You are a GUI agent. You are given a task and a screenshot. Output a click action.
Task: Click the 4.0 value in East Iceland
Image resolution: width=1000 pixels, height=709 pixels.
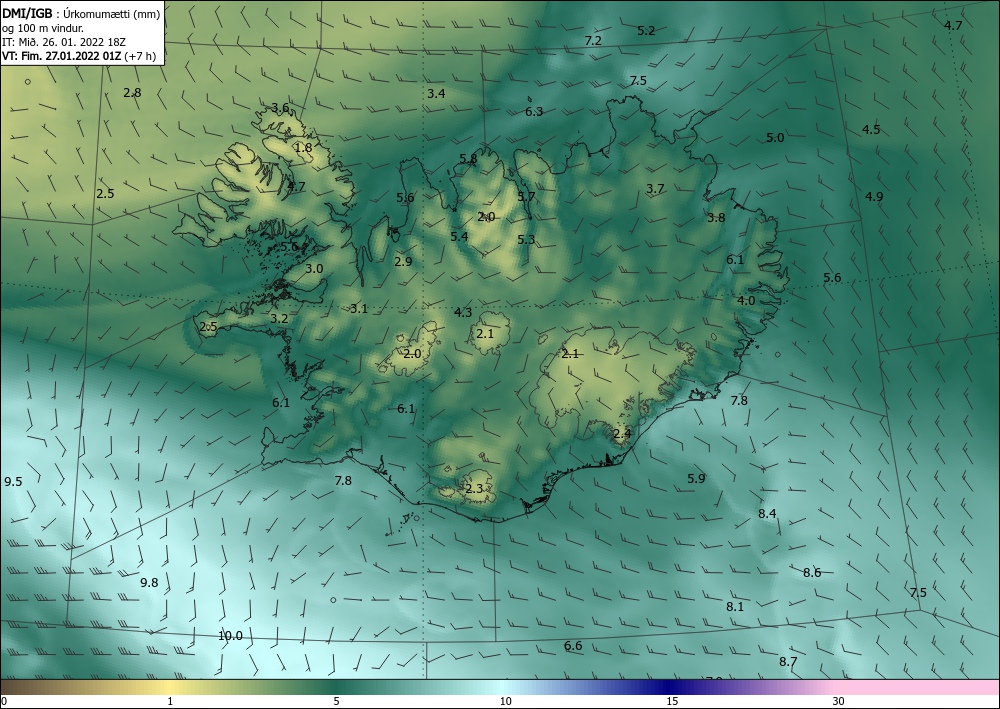pyautogui.click(x=746, y=300)
